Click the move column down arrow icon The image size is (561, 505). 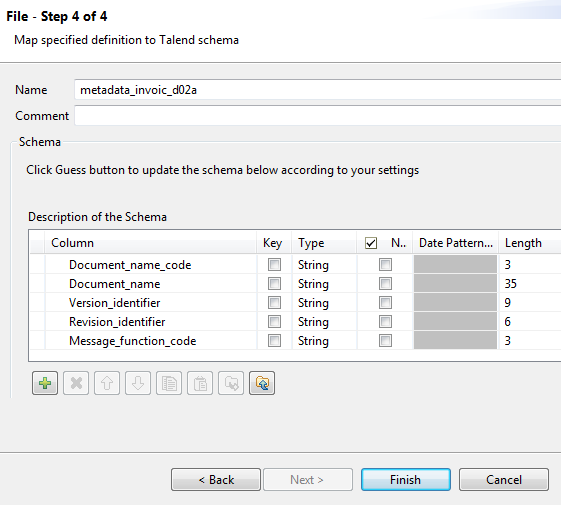[138, 383]
